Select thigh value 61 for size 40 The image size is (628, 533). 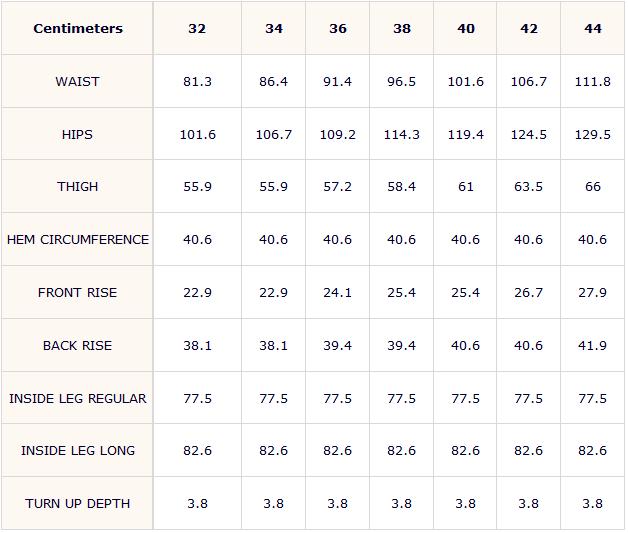click(465, 186)
